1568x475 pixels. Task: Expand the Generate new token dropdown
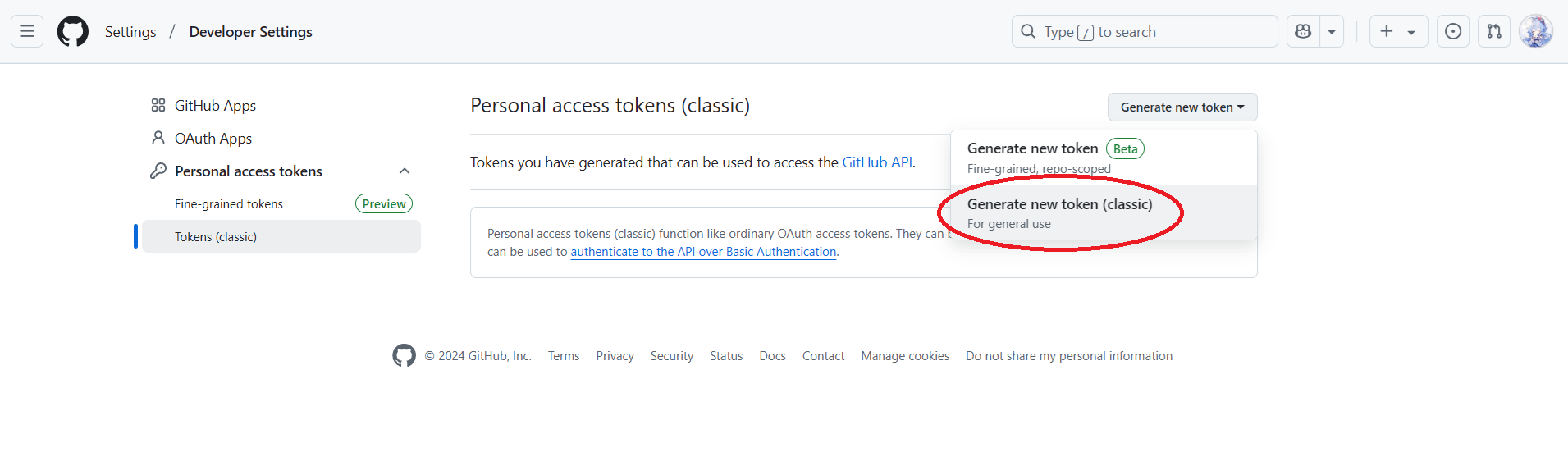[1182, 107]
